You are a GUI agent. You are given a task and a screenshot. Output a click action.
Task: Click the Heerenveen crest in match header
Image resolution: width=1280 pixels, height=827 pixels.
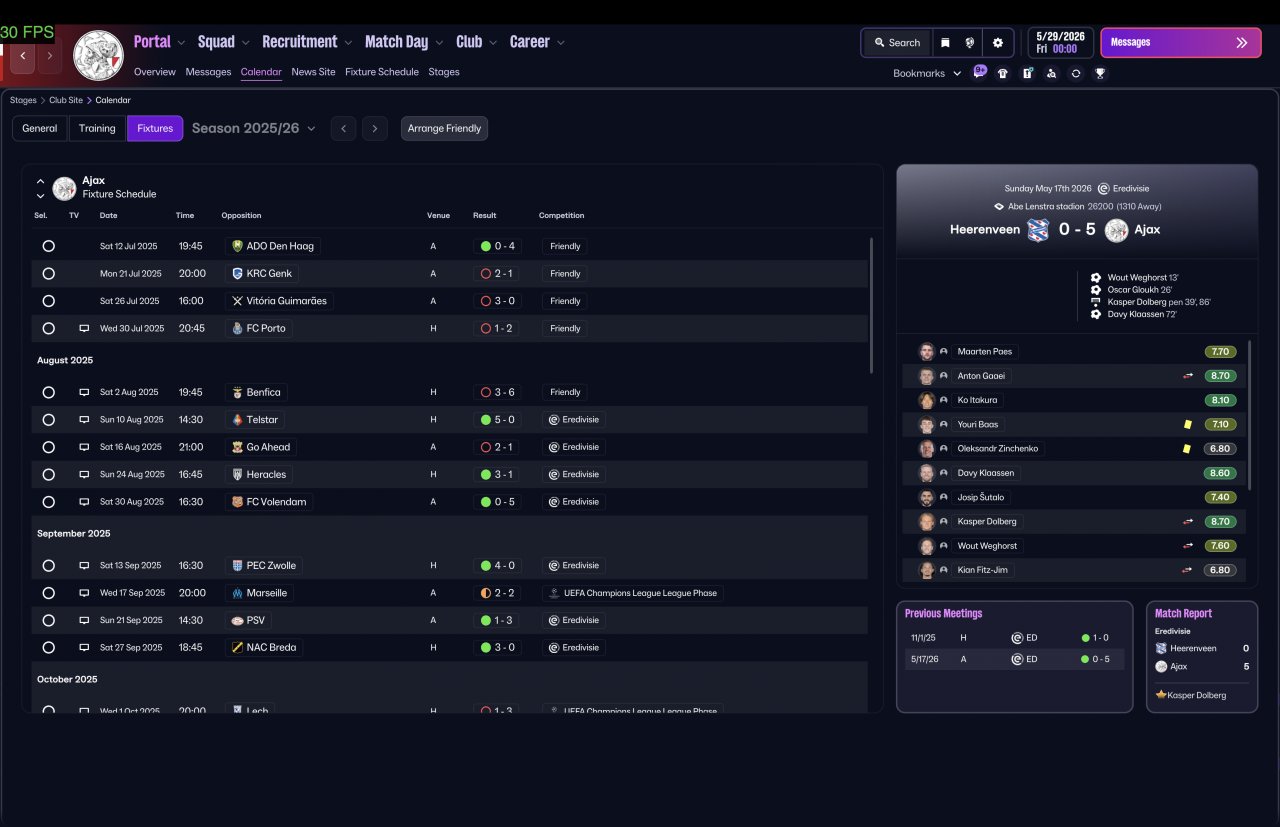[x=1038, y=229]
